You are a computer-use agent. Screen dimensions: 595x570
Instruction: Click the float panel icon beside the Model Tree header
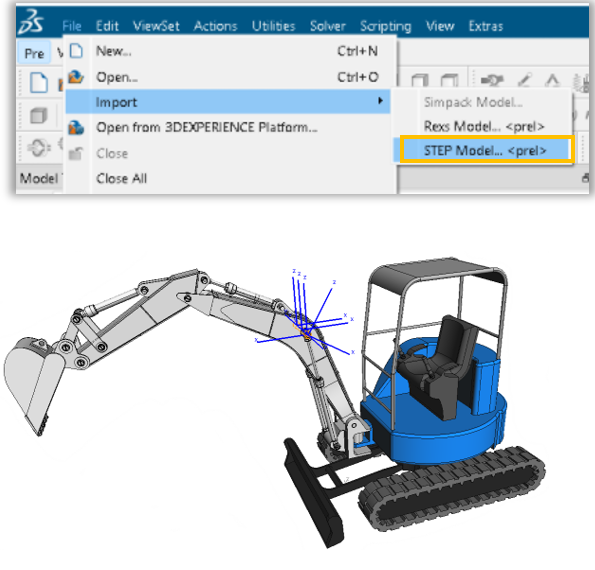tap(586, 178)
